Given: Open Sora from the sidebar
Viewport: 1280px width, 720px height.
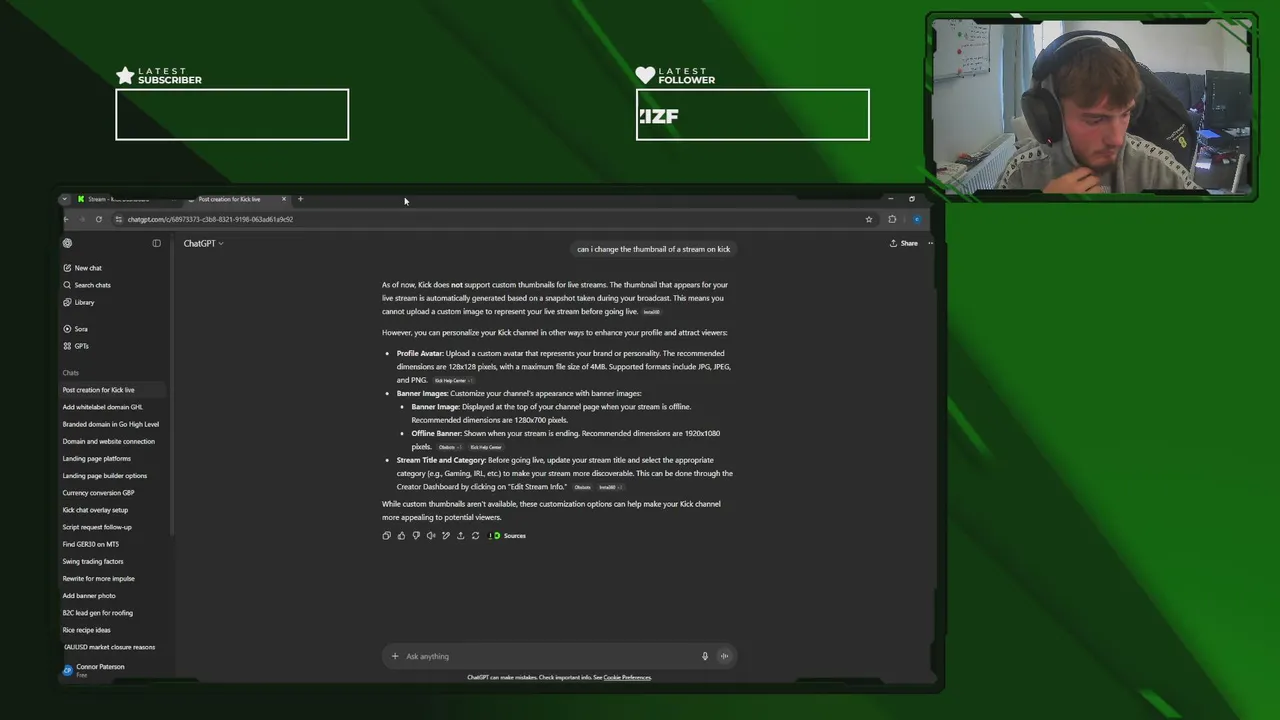Looking at the screenshot, I should [x=75, y=329].
